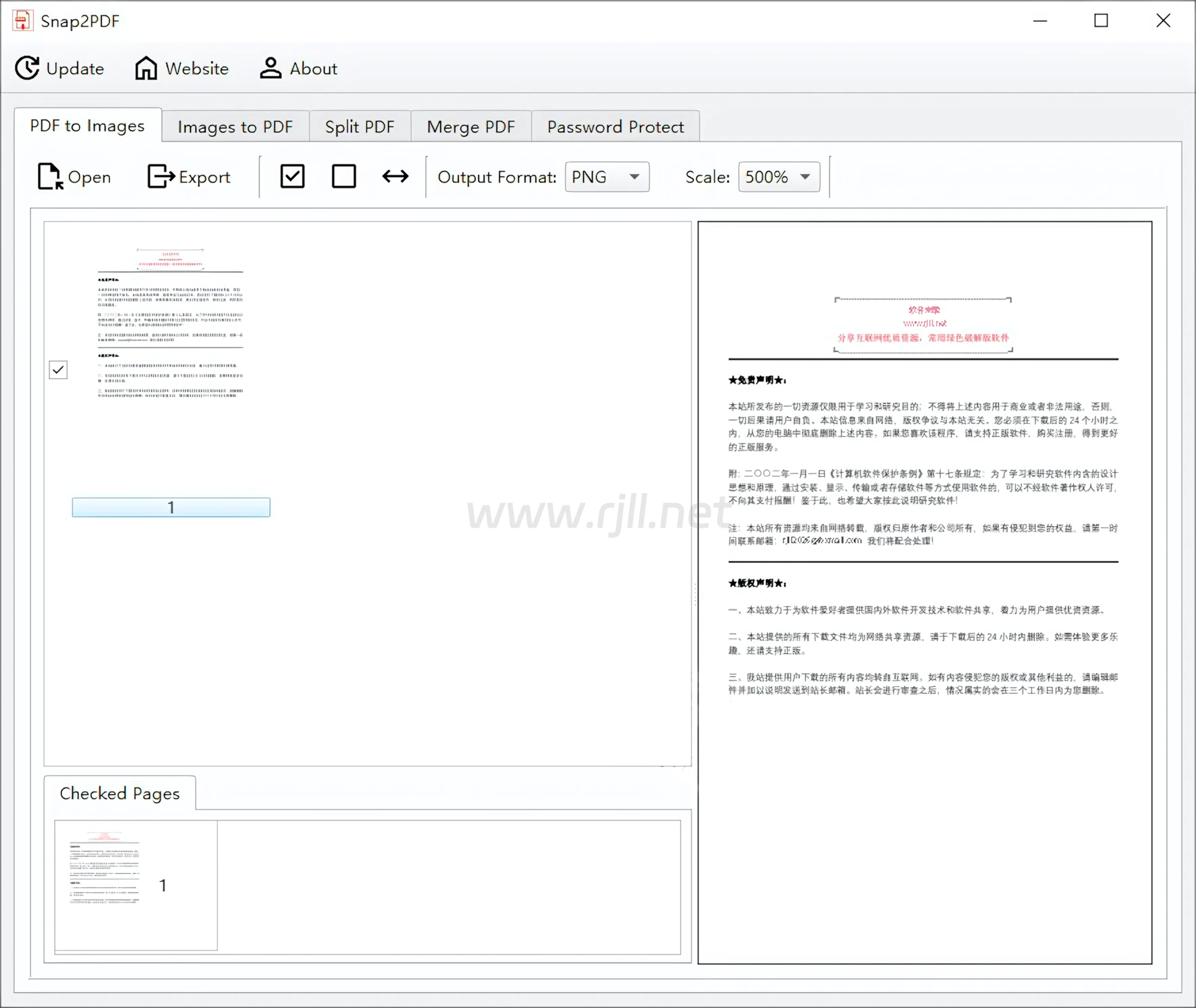Viewport: 1196px width, 1008px height.
Task: Toggle the page 1 thumbnail checkbox
Action: (x=58, y=370)
